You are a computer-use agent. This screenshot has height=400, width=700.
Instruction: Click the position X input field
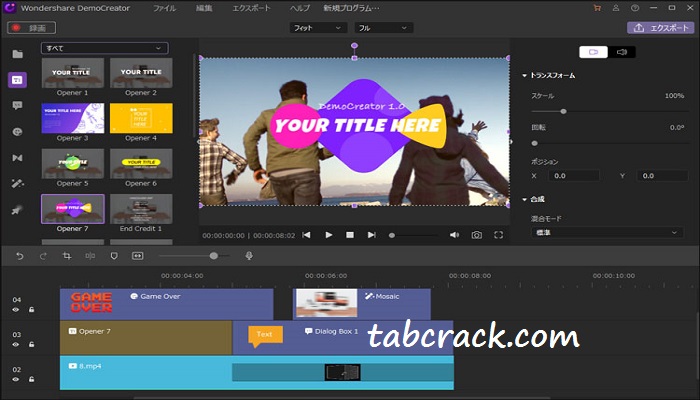click(x=574, y=176)
